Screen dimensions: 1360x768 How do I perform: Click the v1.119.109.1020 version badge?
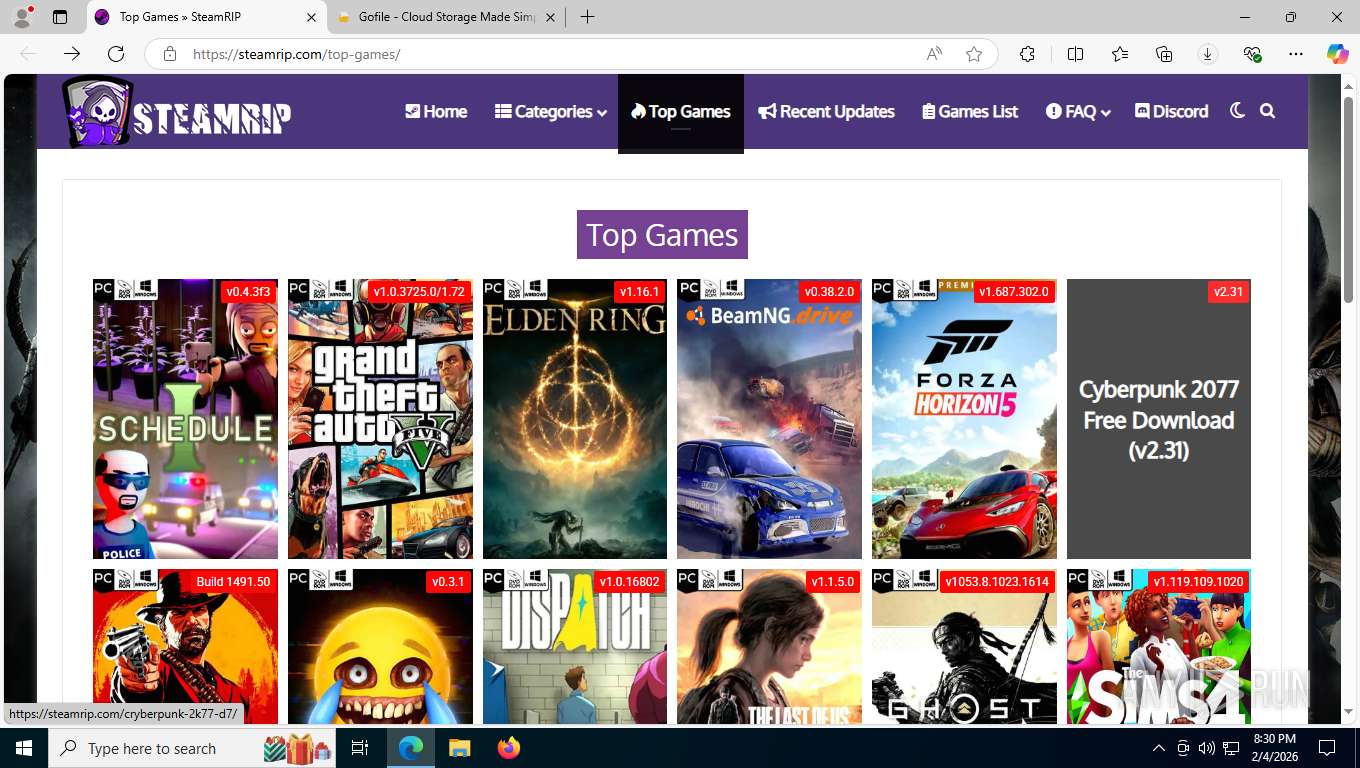1198,582
